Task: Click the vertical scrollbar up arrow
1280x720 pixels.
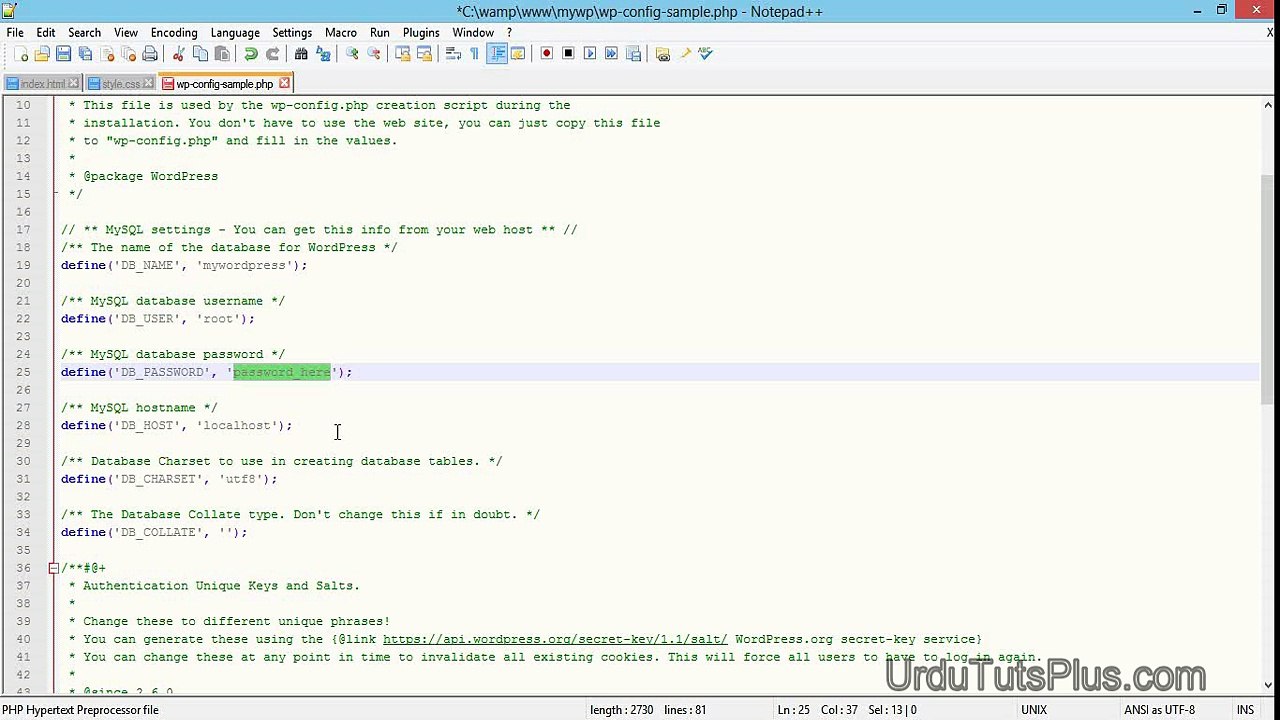Action: (x=1268, y=105)
